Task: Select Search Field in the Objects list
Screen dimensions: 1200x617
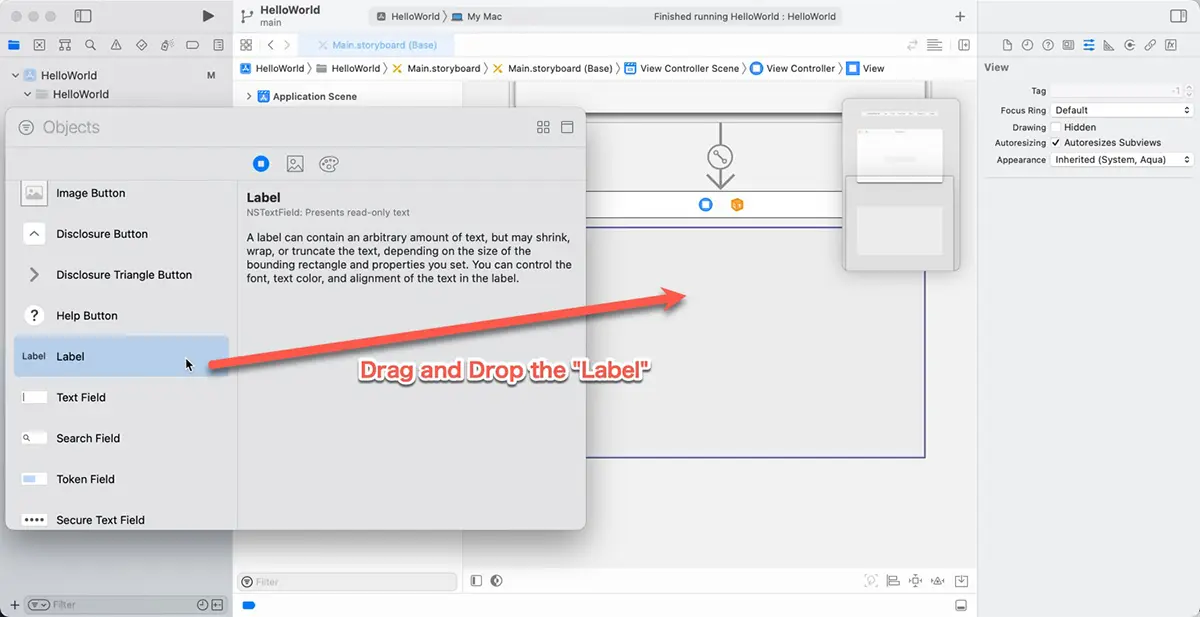Action: 122,438
